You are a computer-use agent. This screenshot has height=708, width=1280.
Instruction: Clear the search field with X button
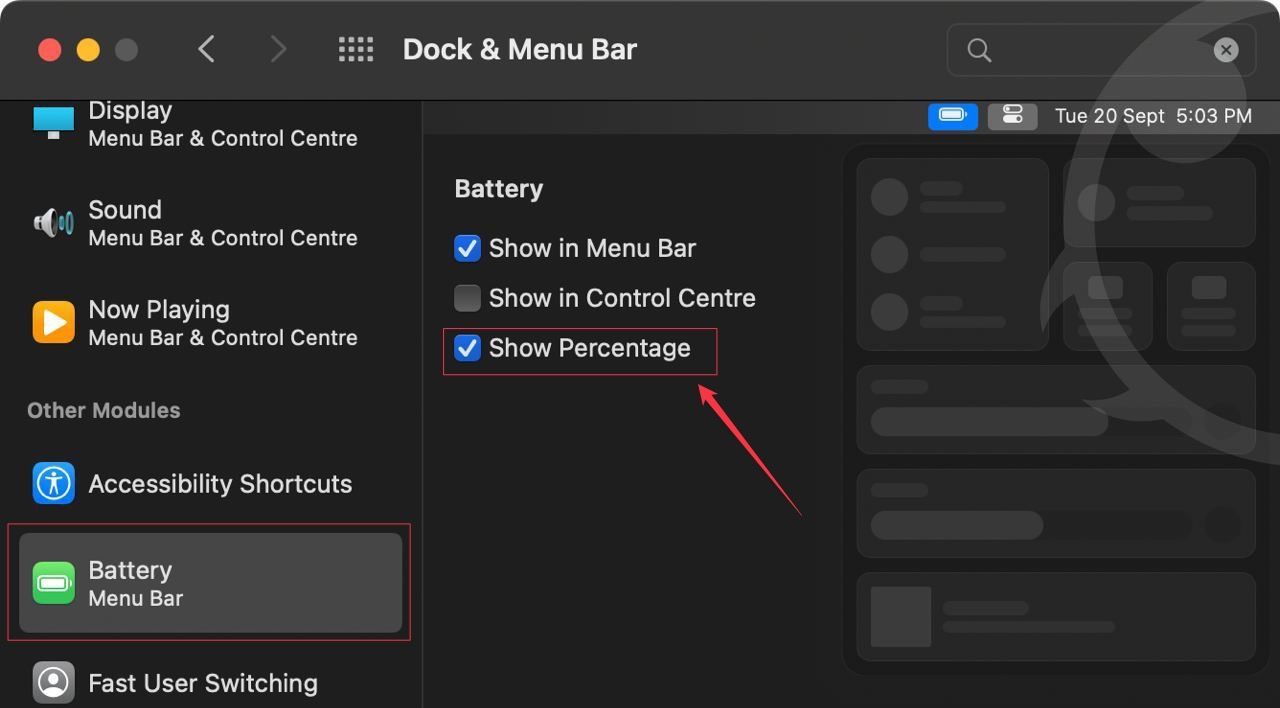(x=1226, y=50)
